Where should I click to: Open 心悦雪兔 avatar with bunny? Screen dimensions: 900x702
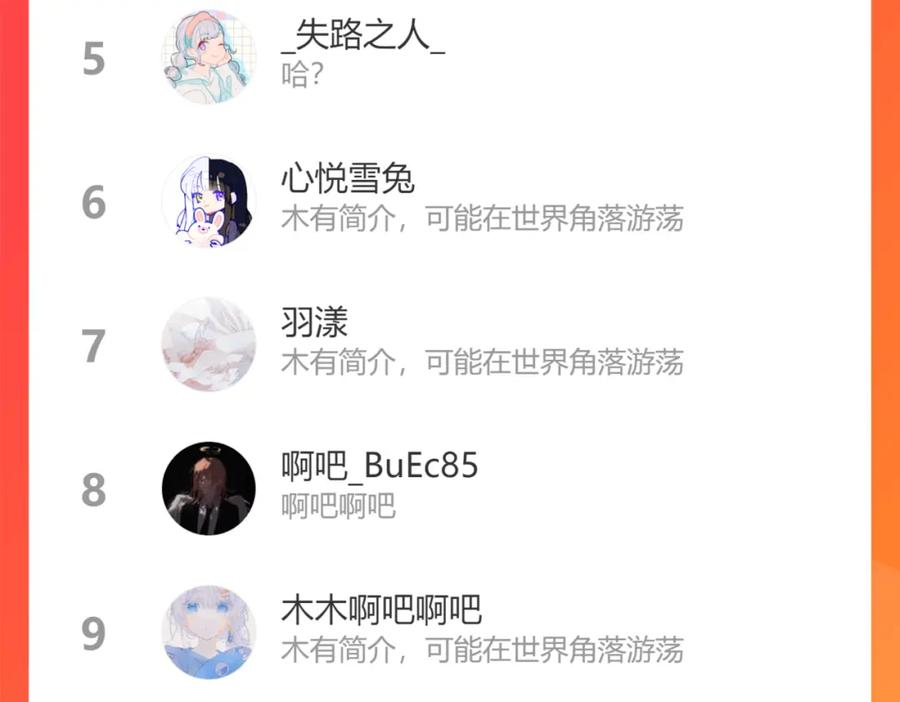point(209,201)
